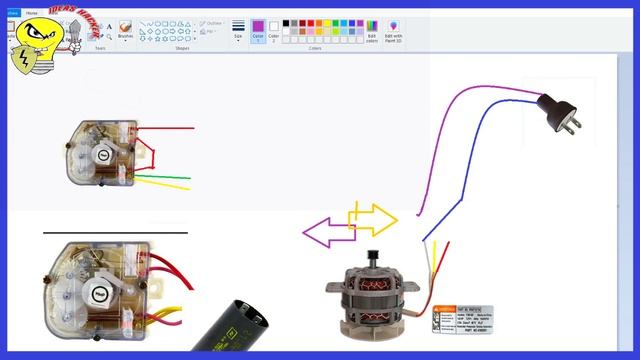Image resolution: width=640 pixels, height=360 pixels.
Task: Select the Rectangle shape
Action: 165,24
